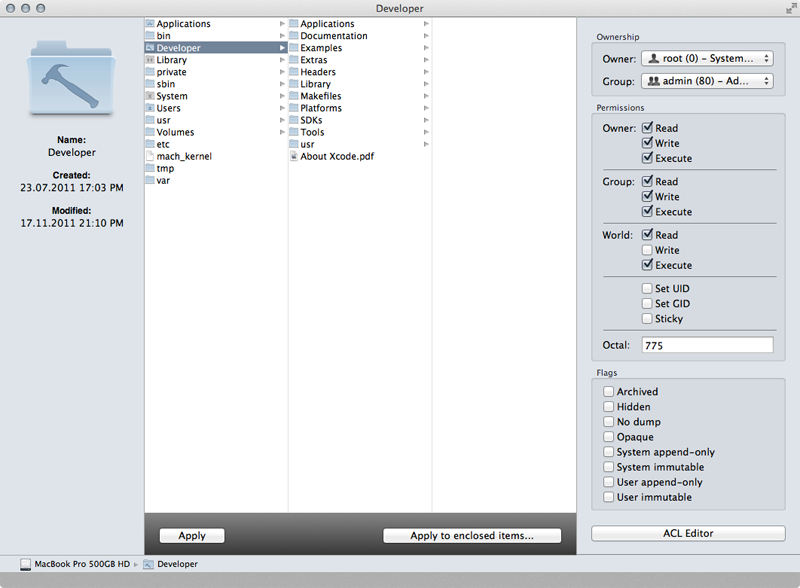
Task: Click the etc folder icon
Action: click(x=150, y=144)
